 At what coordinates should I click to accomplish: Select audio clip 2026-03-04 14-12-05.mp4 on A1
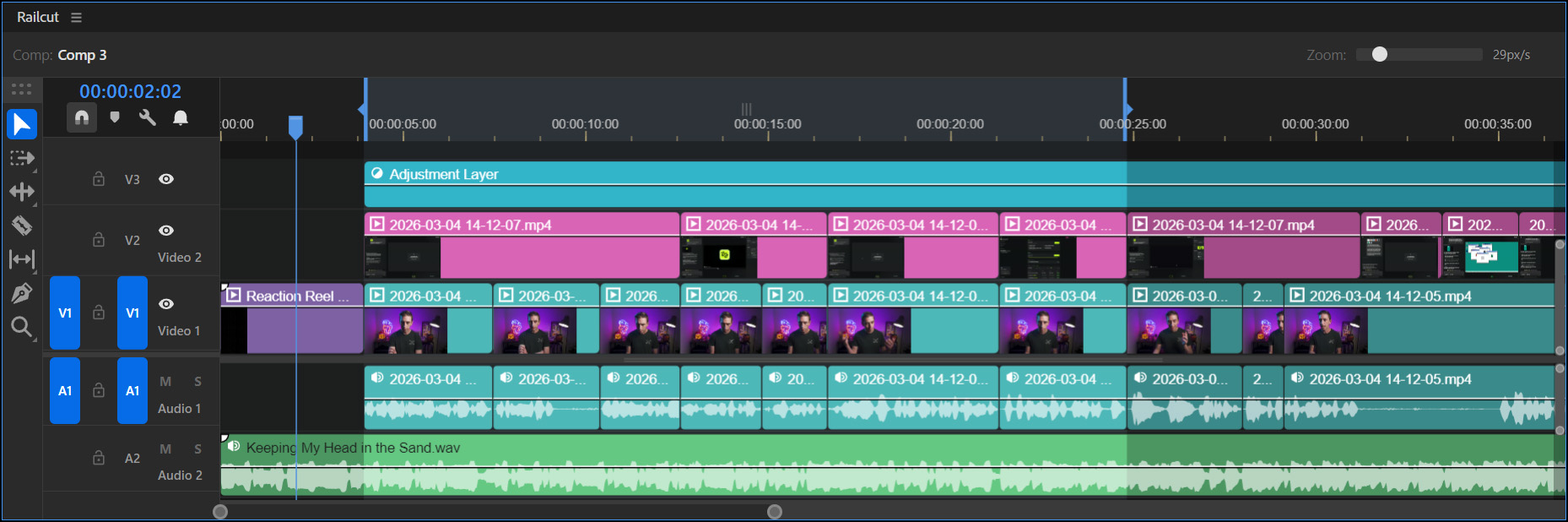click(1419, 397)
